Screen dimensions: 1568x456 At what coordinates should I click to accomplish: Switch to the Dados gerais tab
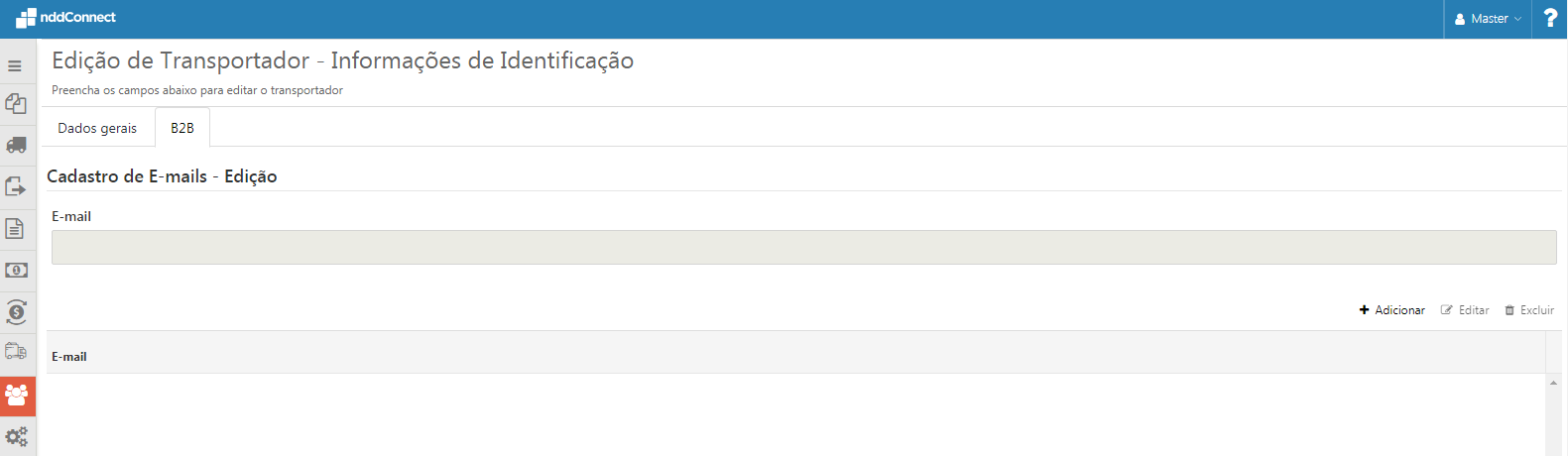[97, 128]
